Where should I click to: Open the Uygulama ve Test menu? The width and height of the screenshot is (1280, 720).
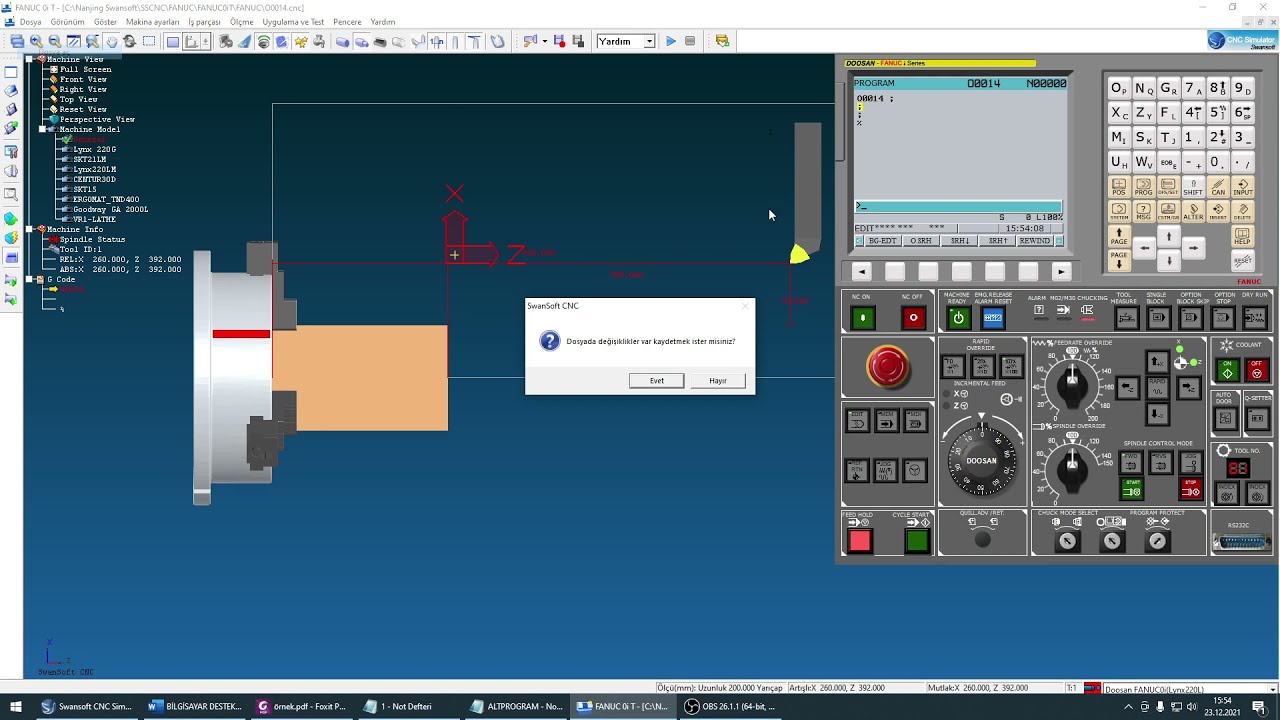click(293, 22)
